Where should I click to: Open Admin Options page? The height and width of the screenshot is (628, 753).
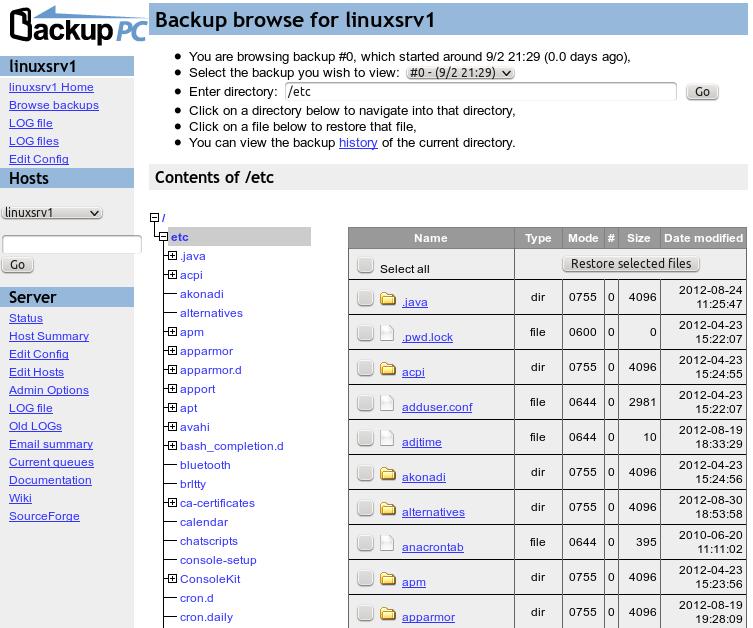pyautogui.click(x=49, y=390)
